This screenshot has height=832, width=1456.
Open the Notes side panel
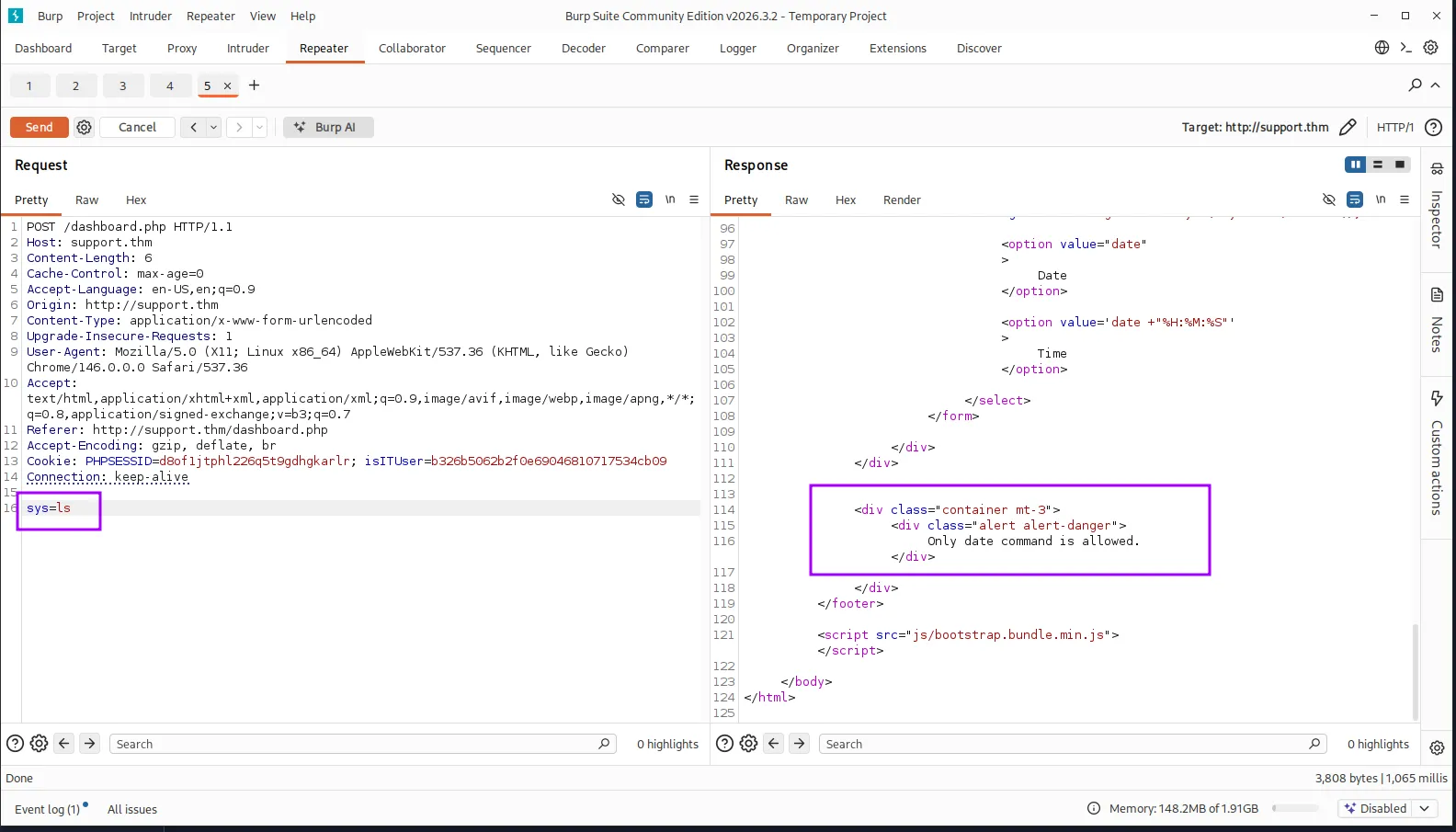click(x=1437, y=320)
